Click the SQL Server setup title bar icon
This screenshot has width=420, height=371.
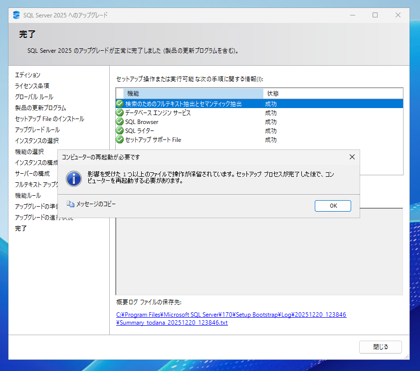coord(16,15)
